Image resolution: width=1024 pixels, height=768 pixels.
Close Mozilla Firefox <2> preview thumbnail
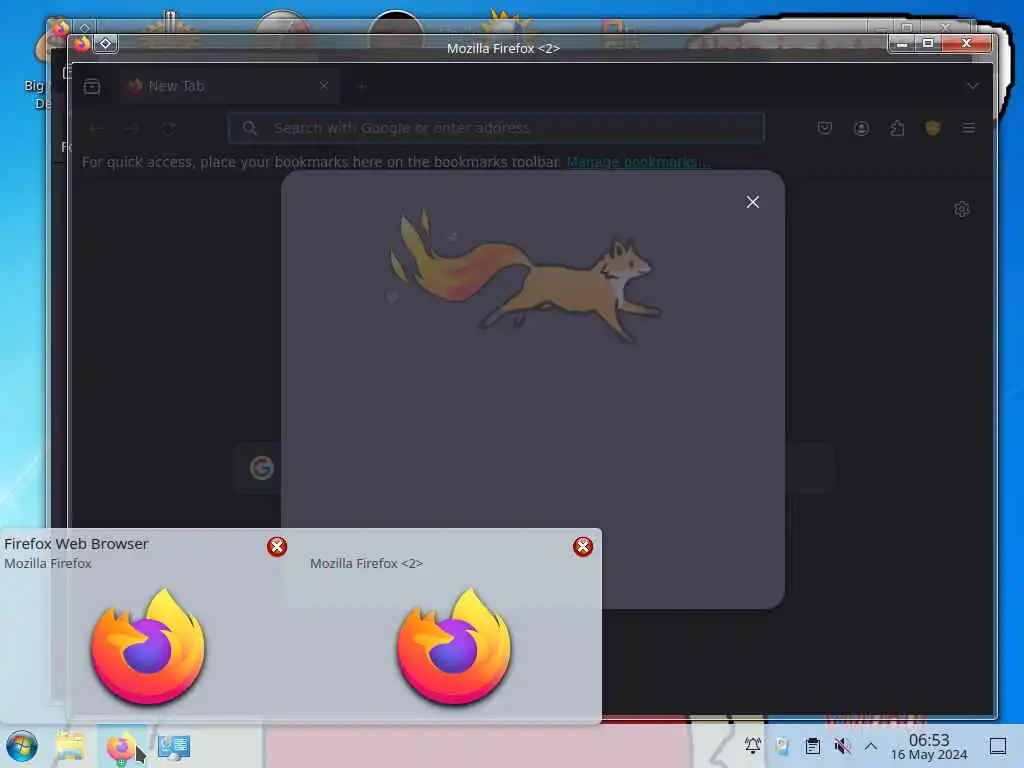[x=583, y=547]
